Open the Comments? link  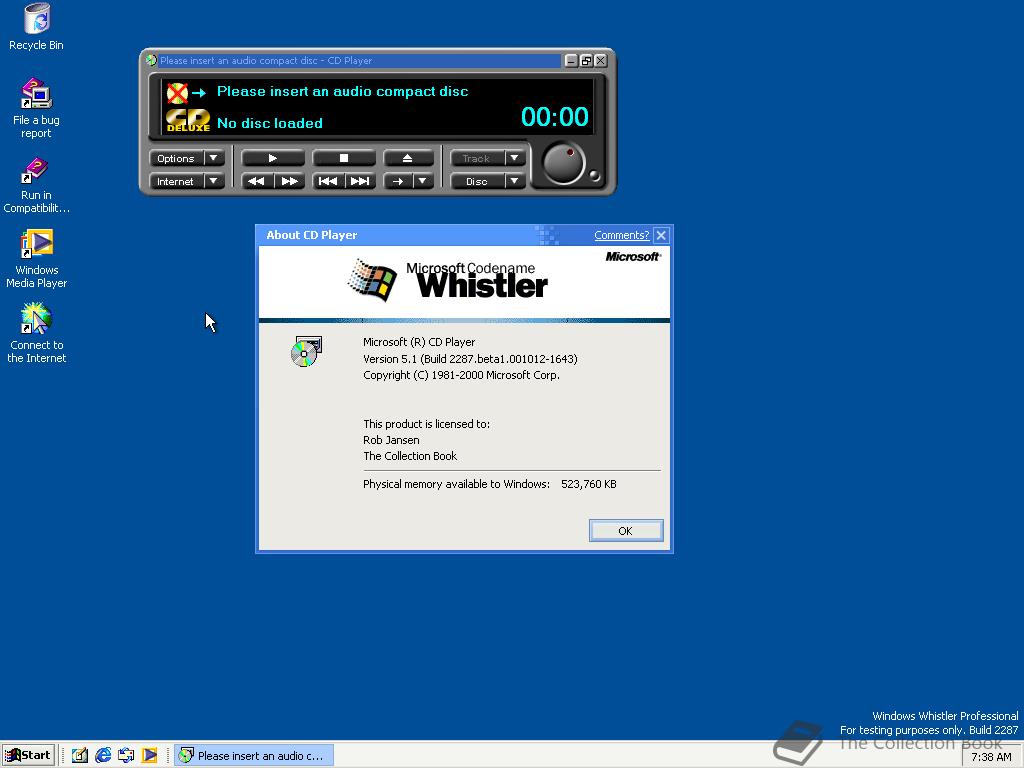(x=622, y=235)
